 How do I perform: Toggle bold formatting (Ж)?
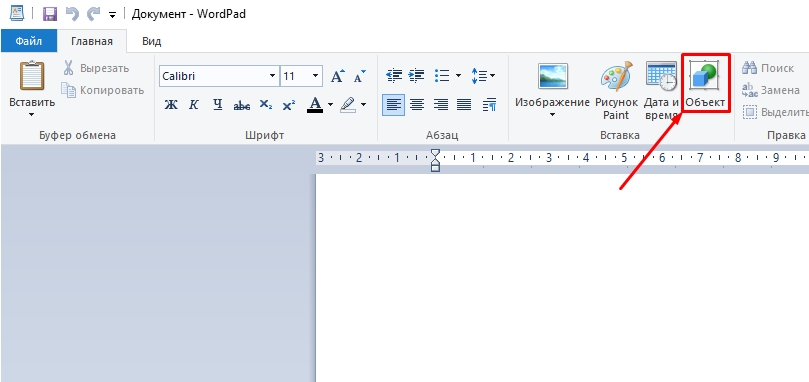click(x=170, y=105)
